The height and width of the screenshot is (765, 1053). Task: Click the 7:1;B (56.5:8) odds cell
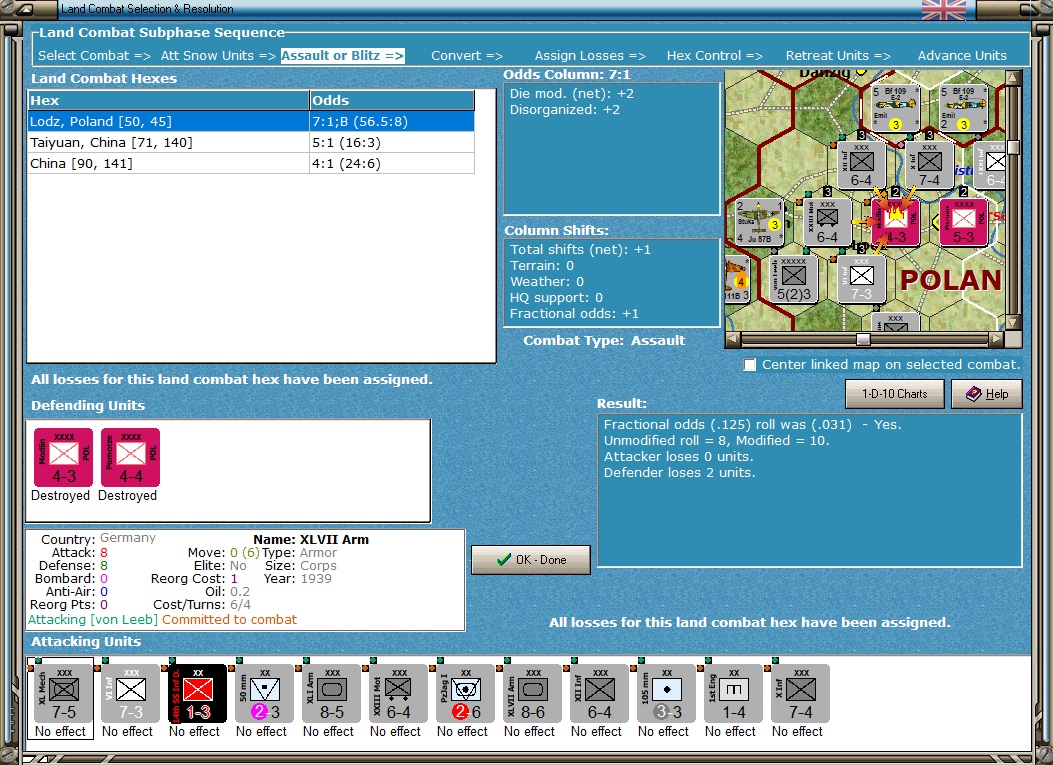click(x=392, y=122)
